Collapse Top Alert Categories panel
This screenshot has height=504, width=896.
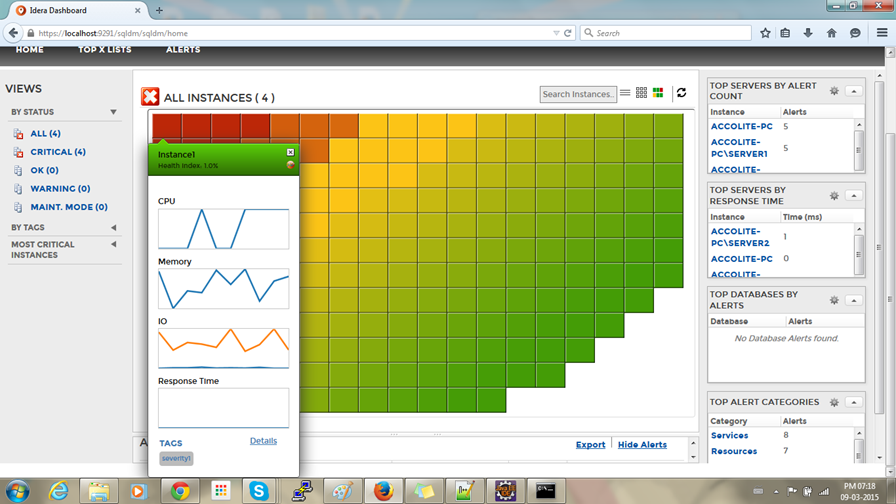pos(854,402)
